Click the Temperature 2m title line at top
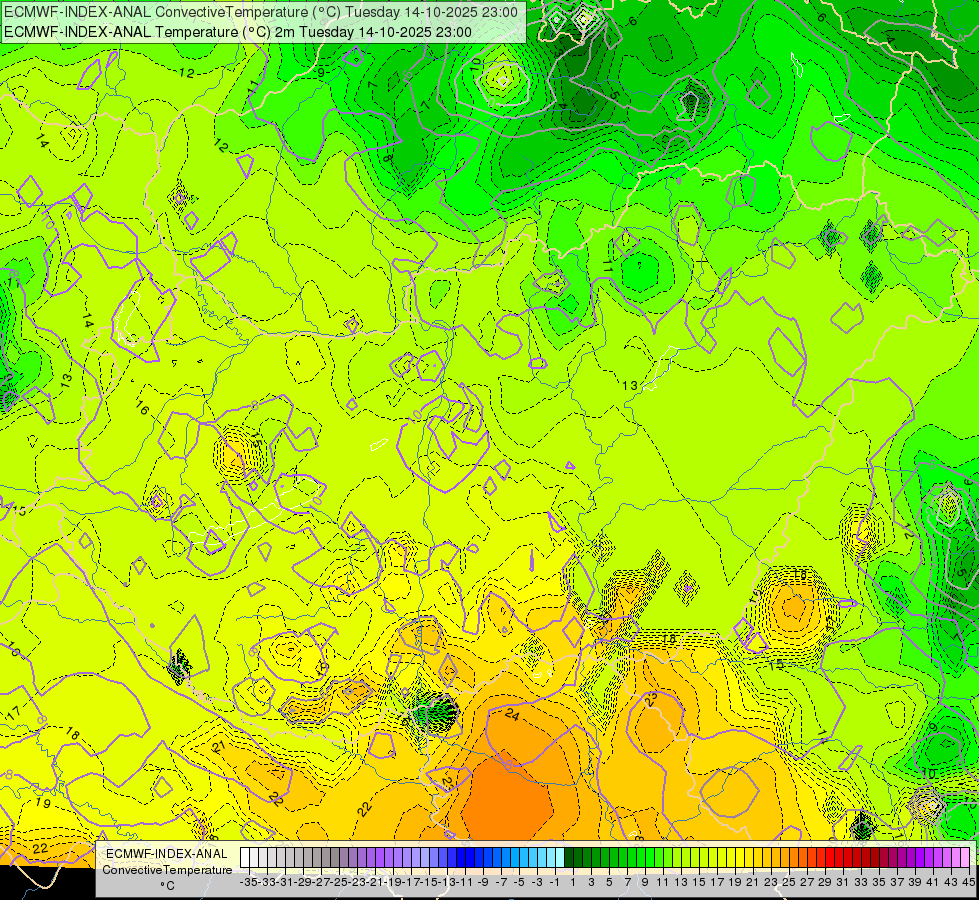 238,32
